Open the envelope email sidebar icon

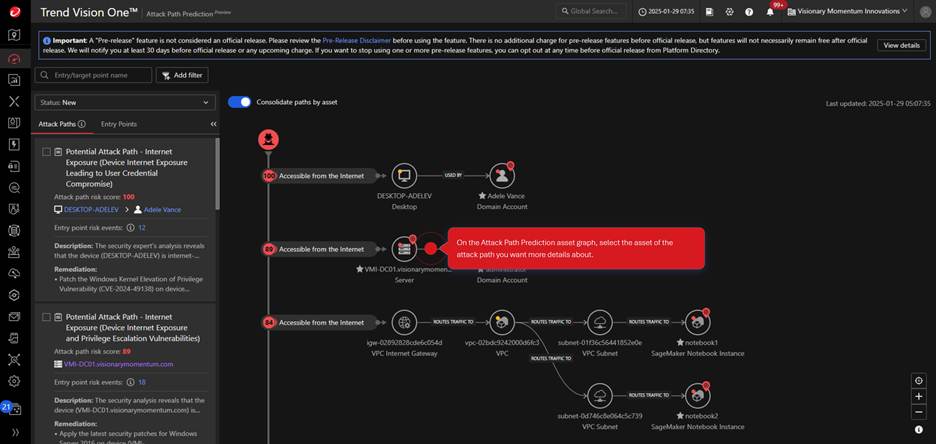click(14, 317)
